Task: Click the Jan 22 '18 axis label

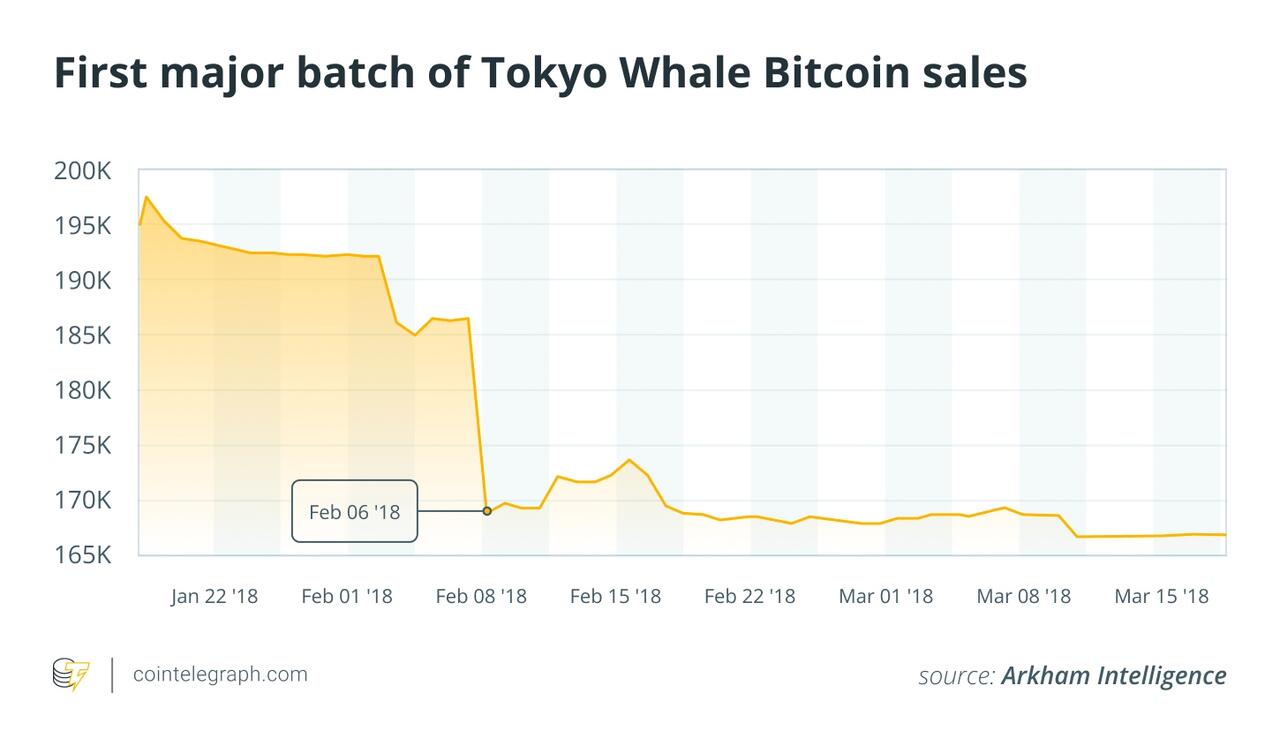Action: [214, 597]
